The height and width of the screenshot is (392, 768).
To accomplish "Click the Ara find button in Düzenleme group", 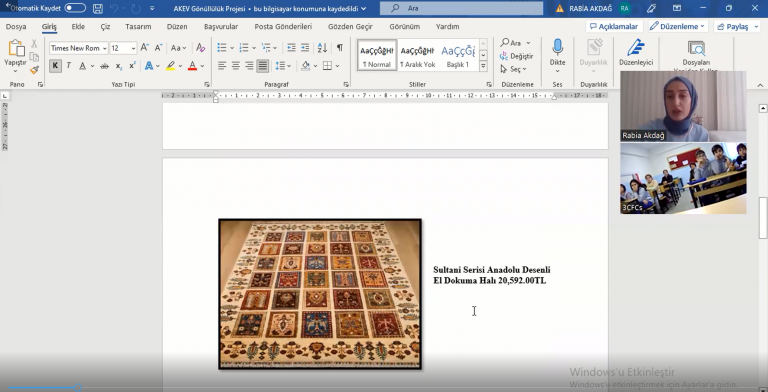I will [x=515, y=43].
